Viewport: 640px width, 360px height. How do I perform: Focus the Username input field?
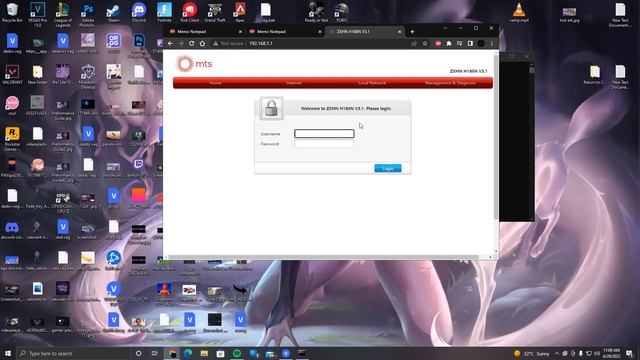tap(324, 133)
